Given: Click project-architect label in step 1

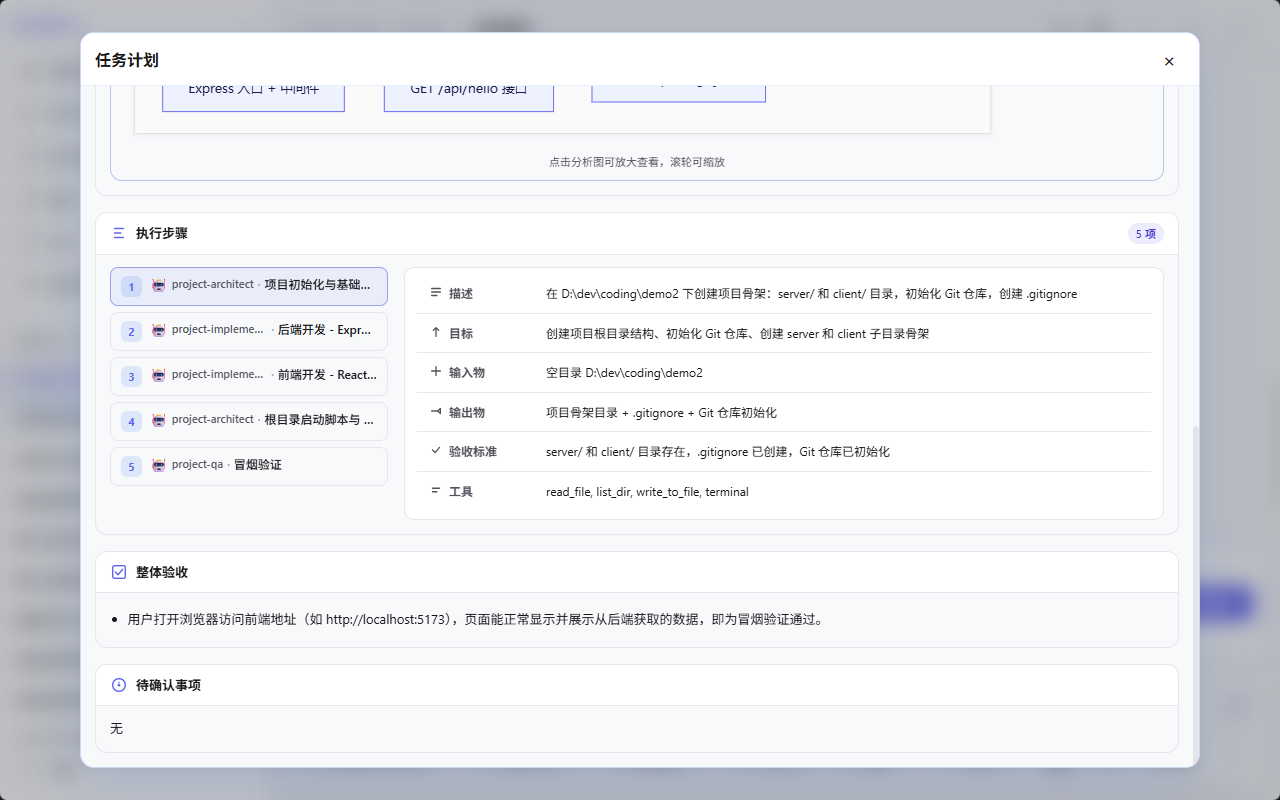Looking at the screenshot, I should 213,285.
